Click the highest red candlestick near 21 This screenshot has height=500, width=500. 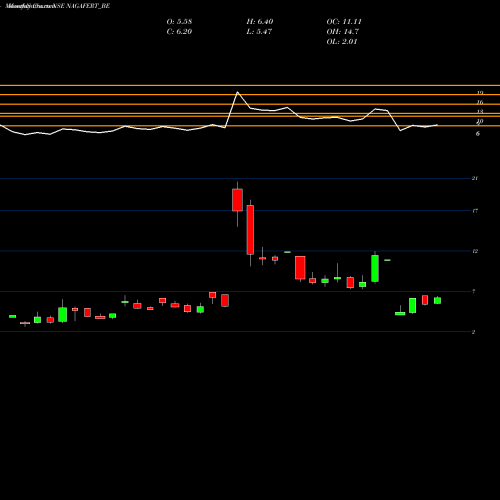coord(237,200)
